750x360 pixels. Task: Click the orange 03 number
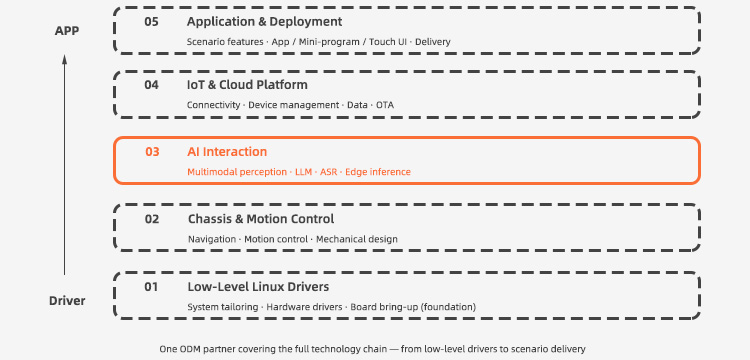click(152, 152)
